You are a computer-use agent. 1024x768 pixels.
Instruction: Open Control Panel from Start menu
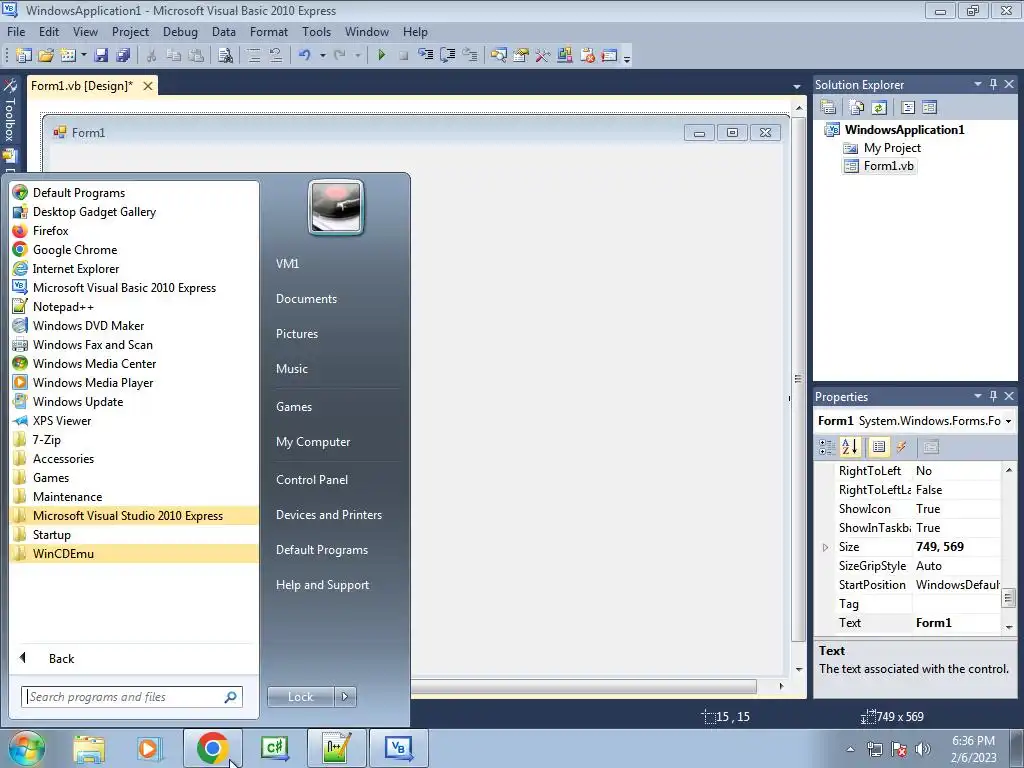point(312,480)
